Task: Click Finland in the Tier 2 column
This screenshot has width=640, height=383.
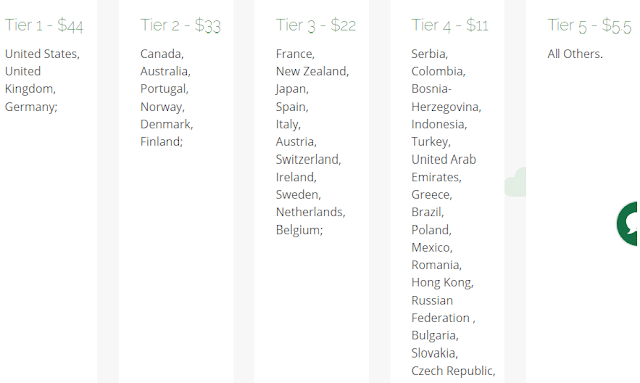Action: coord(161,142)
